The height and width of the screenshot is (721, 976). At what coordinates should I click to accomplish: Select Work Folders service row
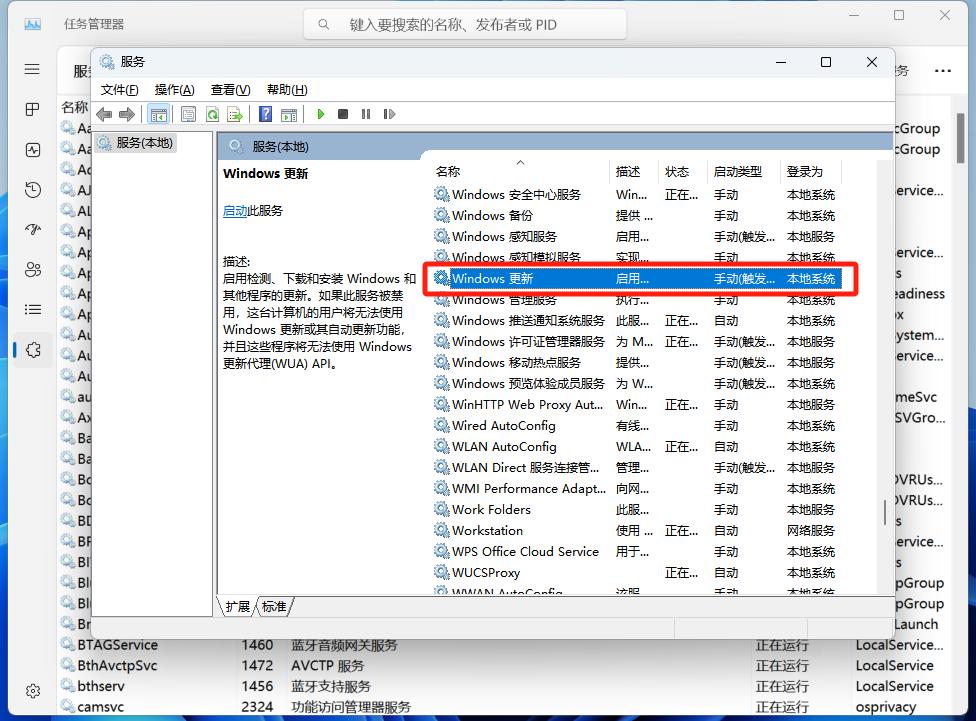[x=636, y=509]
